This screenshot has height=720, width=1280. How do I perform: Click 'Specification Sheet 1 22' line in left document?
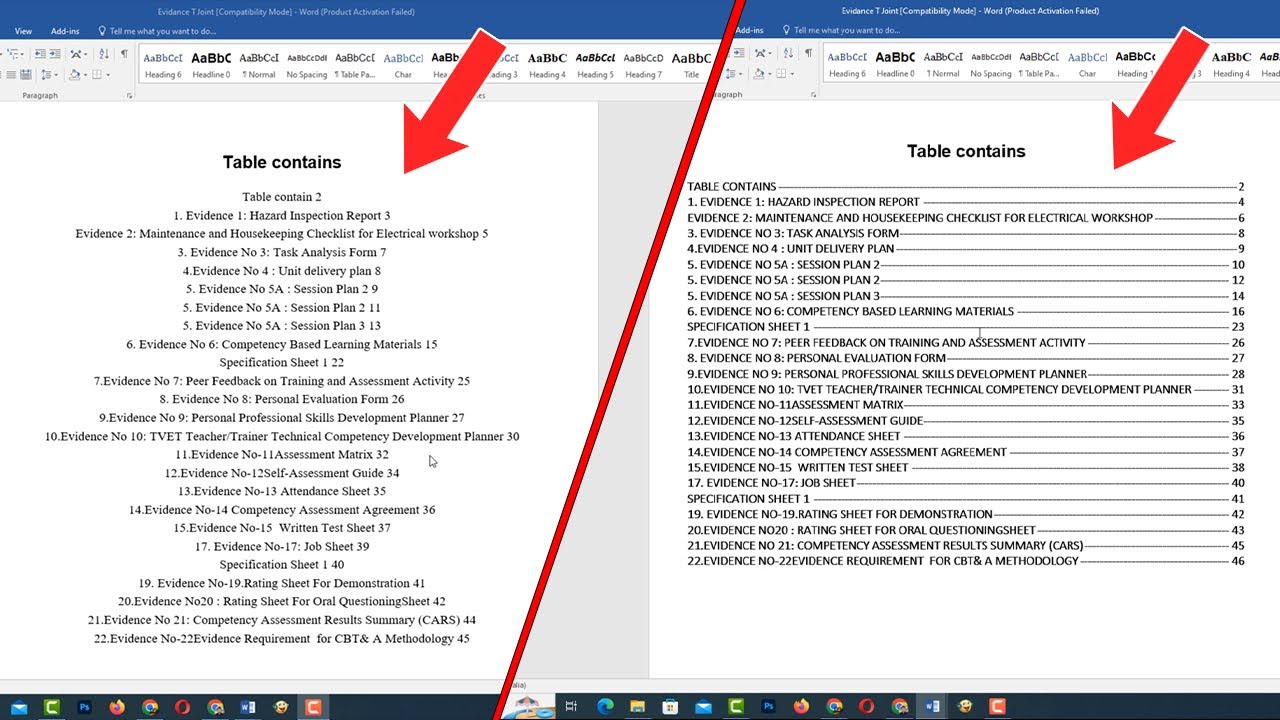pos(282,362)
